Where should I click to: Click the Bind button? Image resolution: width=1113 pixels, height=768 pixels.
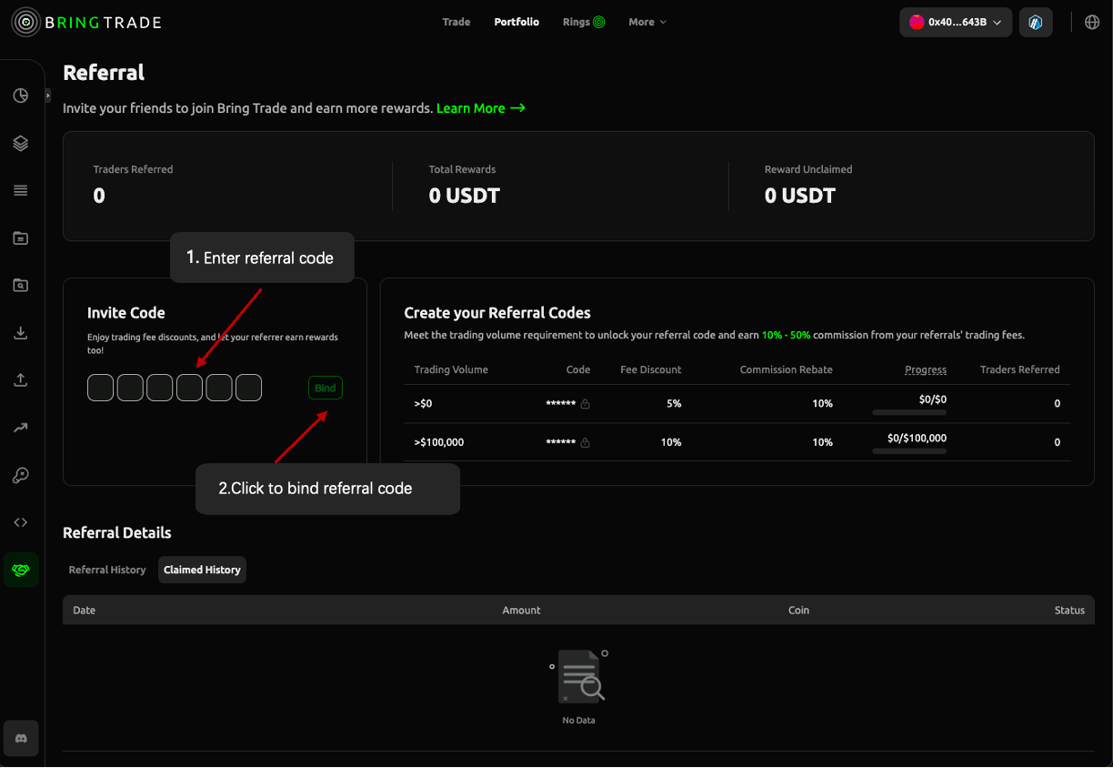pos(325,388)
